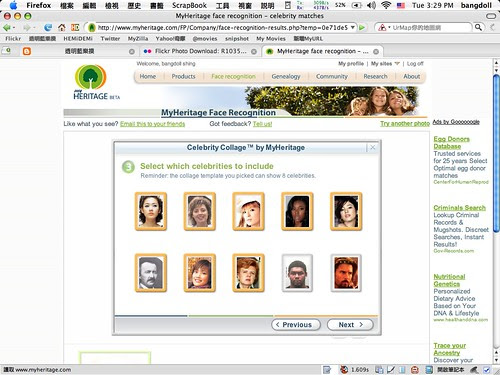Click the checkmark icon in status bar
Viewport: 500px width, 375px height.
pyautogui.click(x=487, y=370)
